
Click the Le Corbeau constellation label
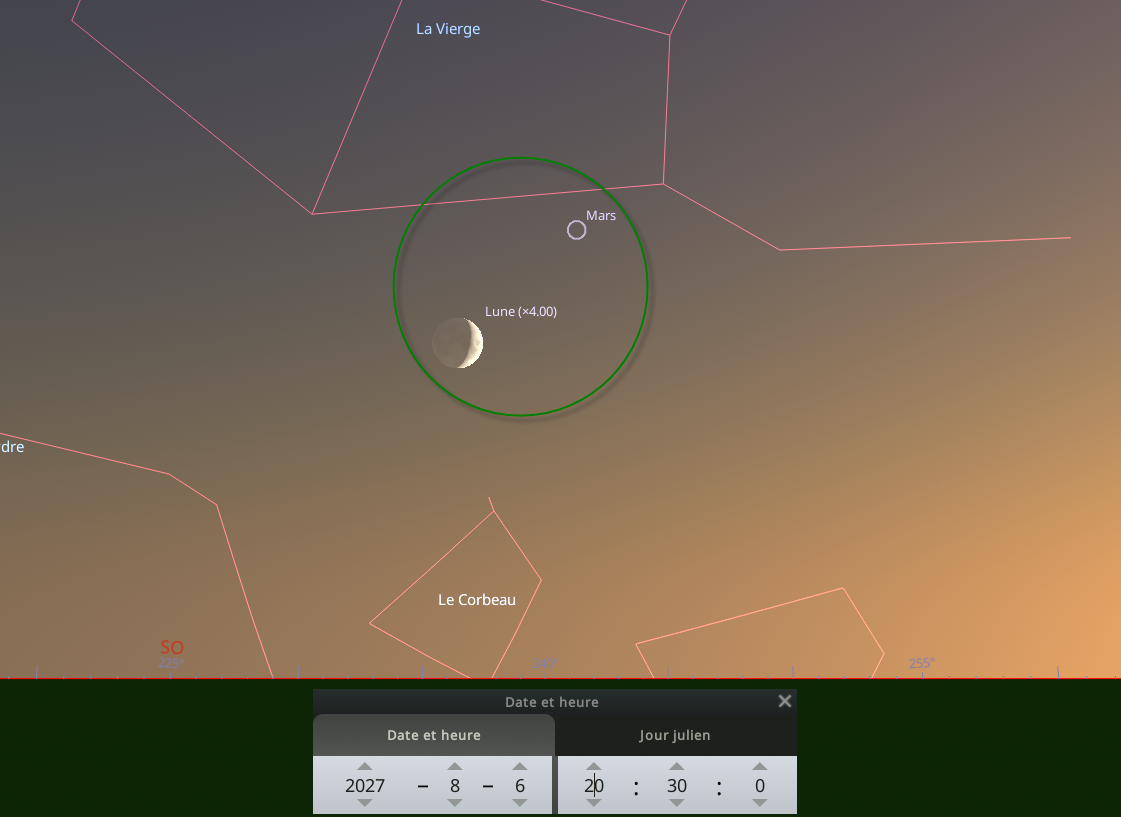(477, 600)
